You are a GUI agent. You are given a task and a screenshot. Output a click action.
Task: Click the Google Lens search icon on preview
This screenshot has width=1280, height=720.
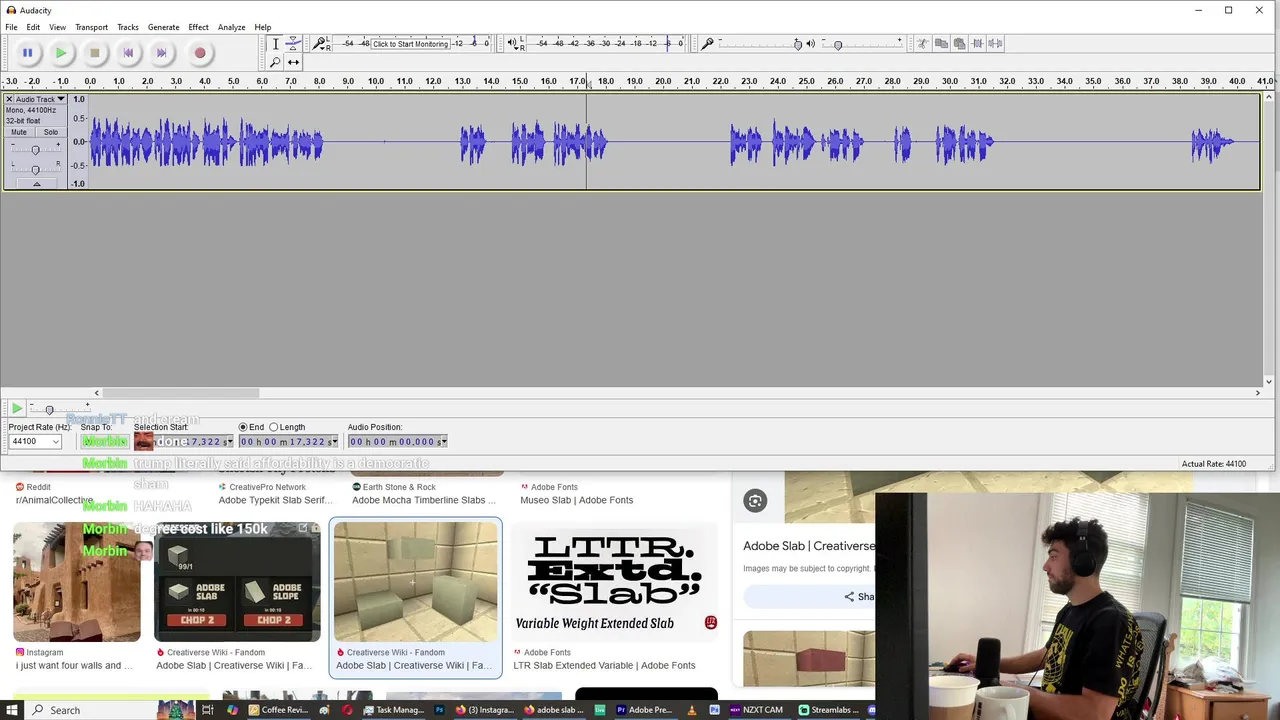755,501
